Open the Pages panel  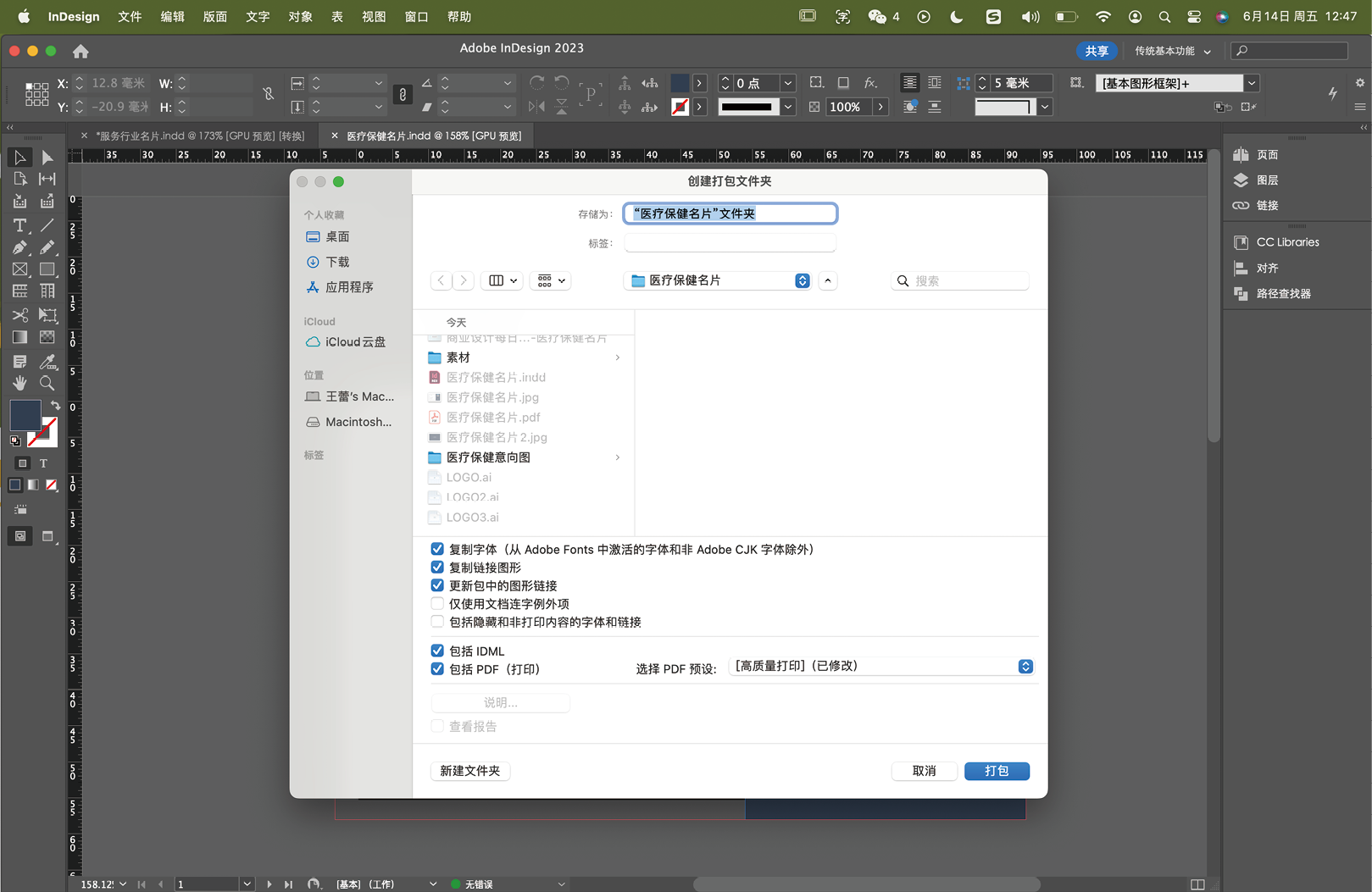tap(1267, 155)
